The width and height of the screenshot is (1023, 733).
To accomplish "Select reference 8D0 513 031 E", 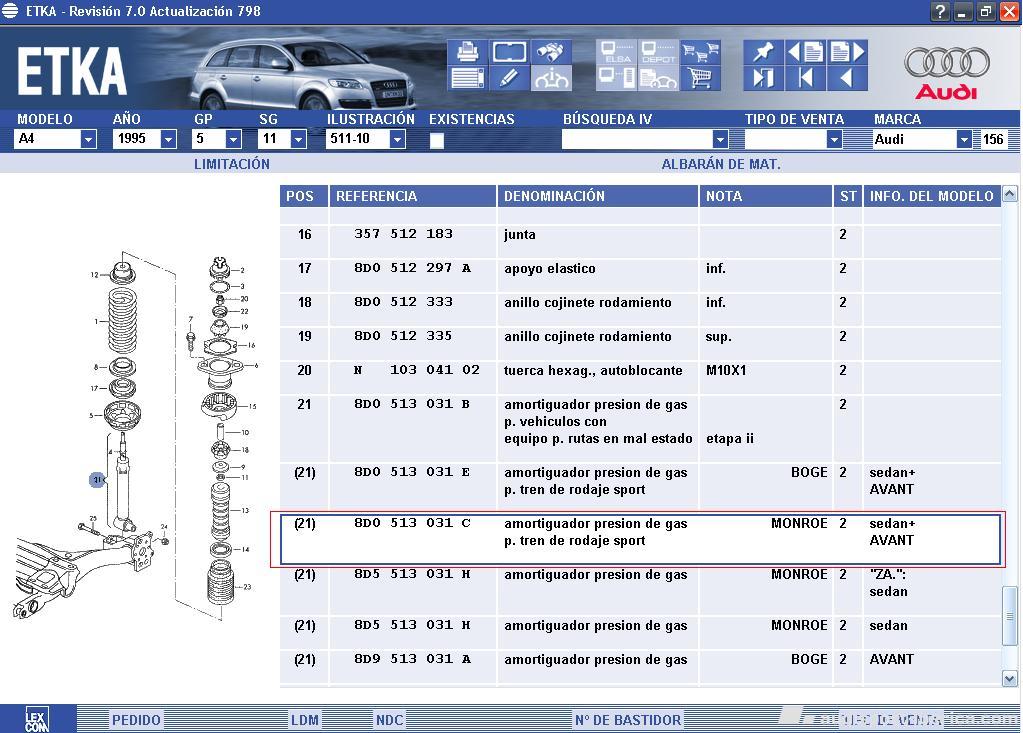I will pos(412,471).
